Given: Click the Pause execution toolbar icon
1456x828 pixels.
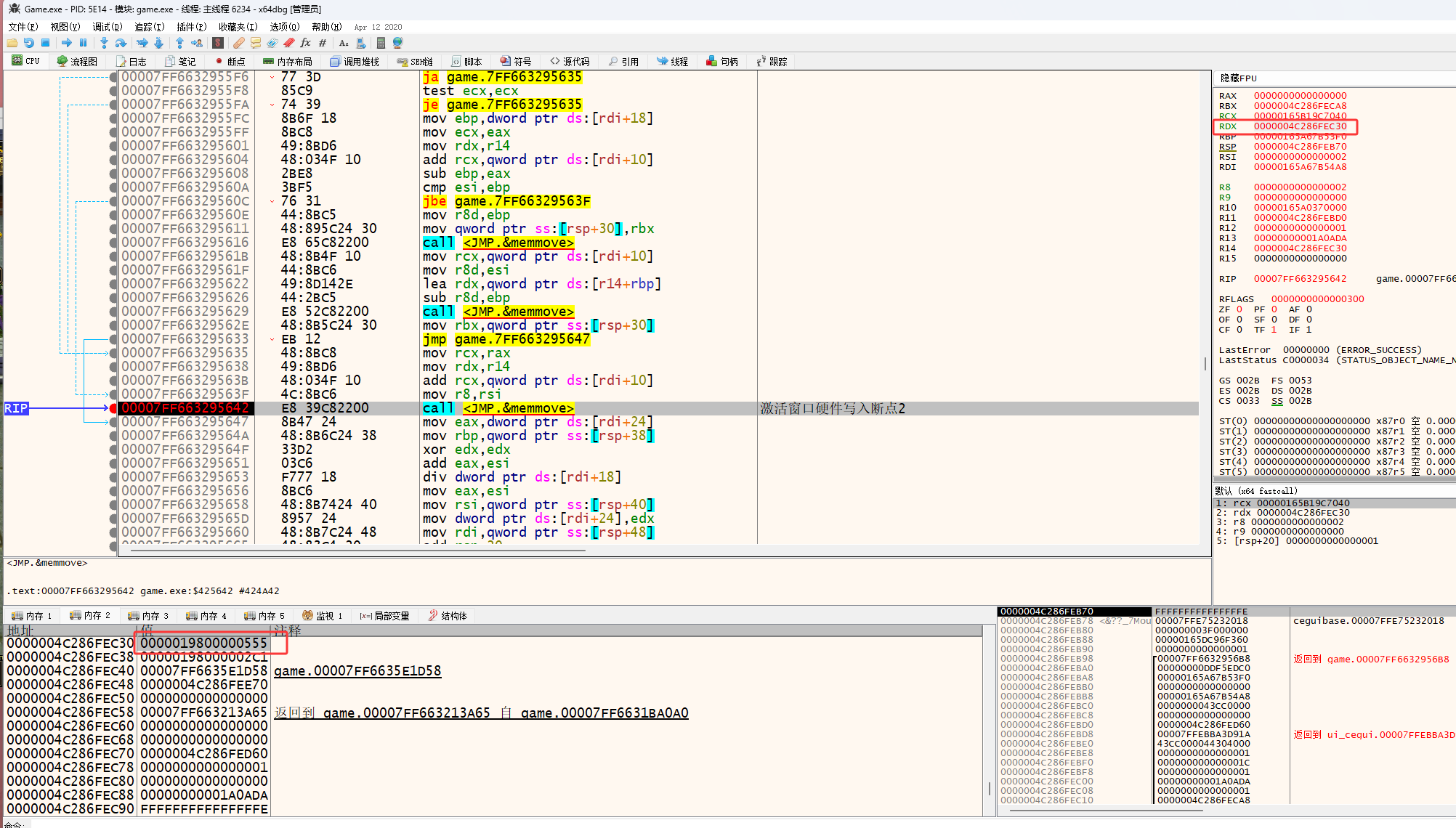Looking at the screenshot, I should (x=83, y=43).
